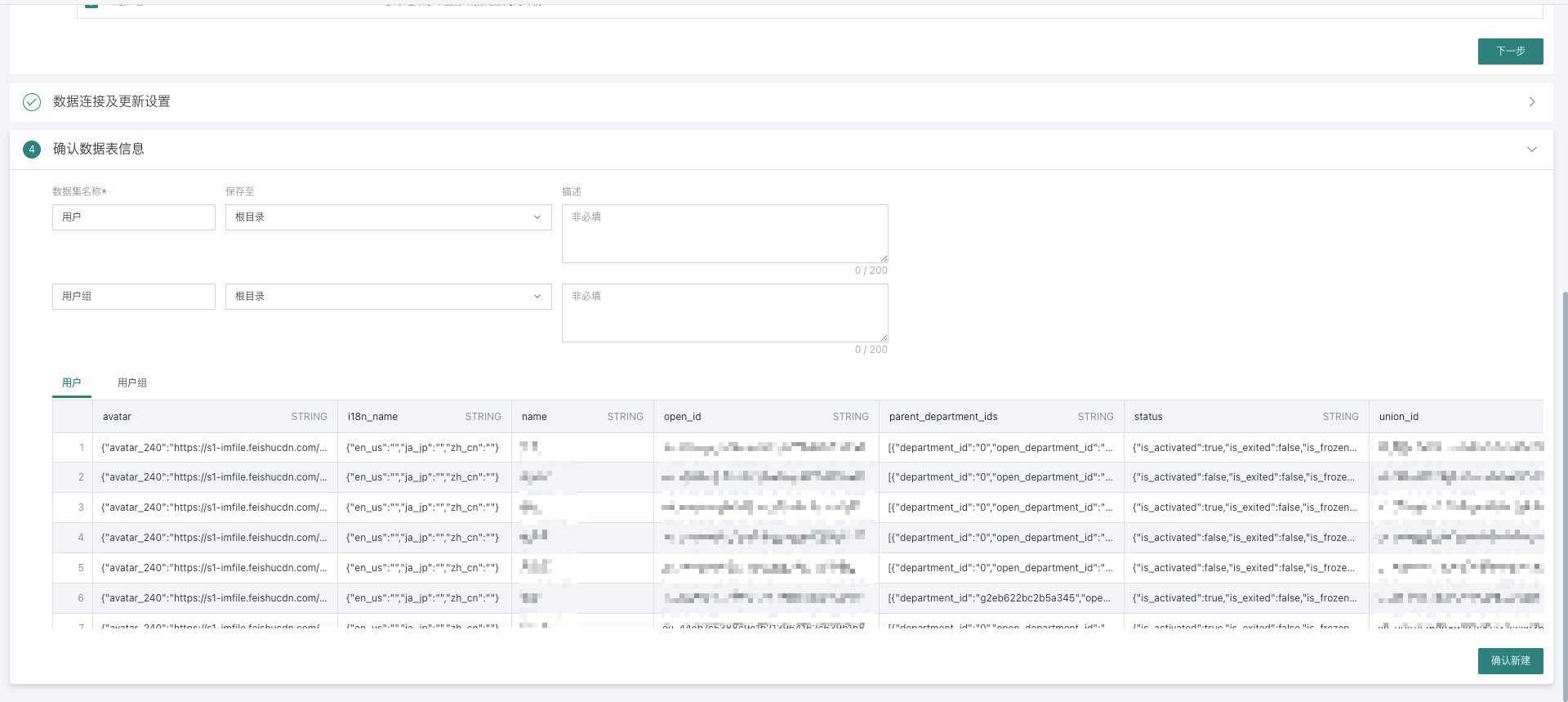Switch to the 用户组 preview tab

tap(132, 383)
